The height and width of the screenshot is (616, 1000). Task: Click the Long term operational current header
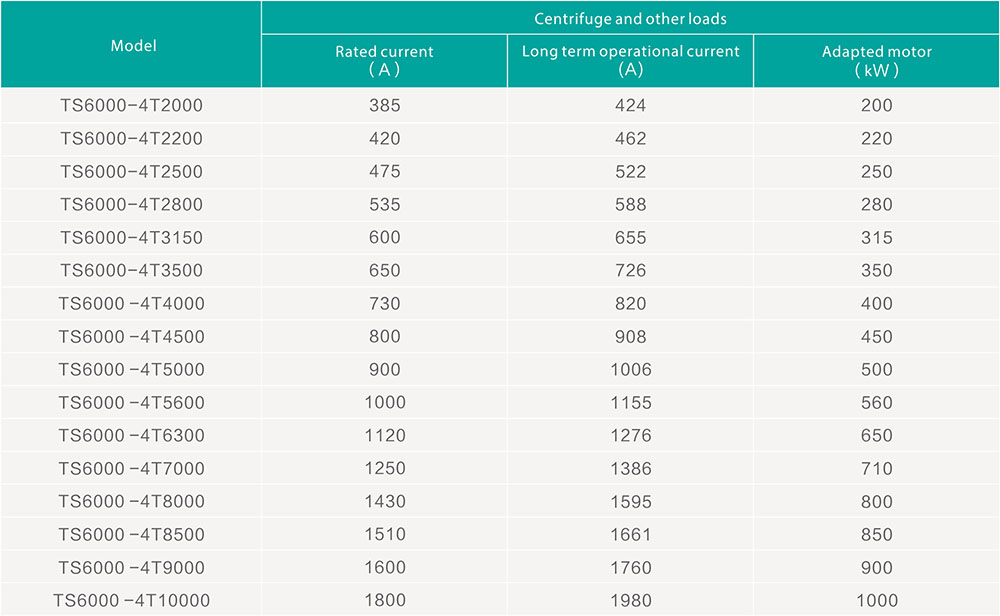point(630,60)
